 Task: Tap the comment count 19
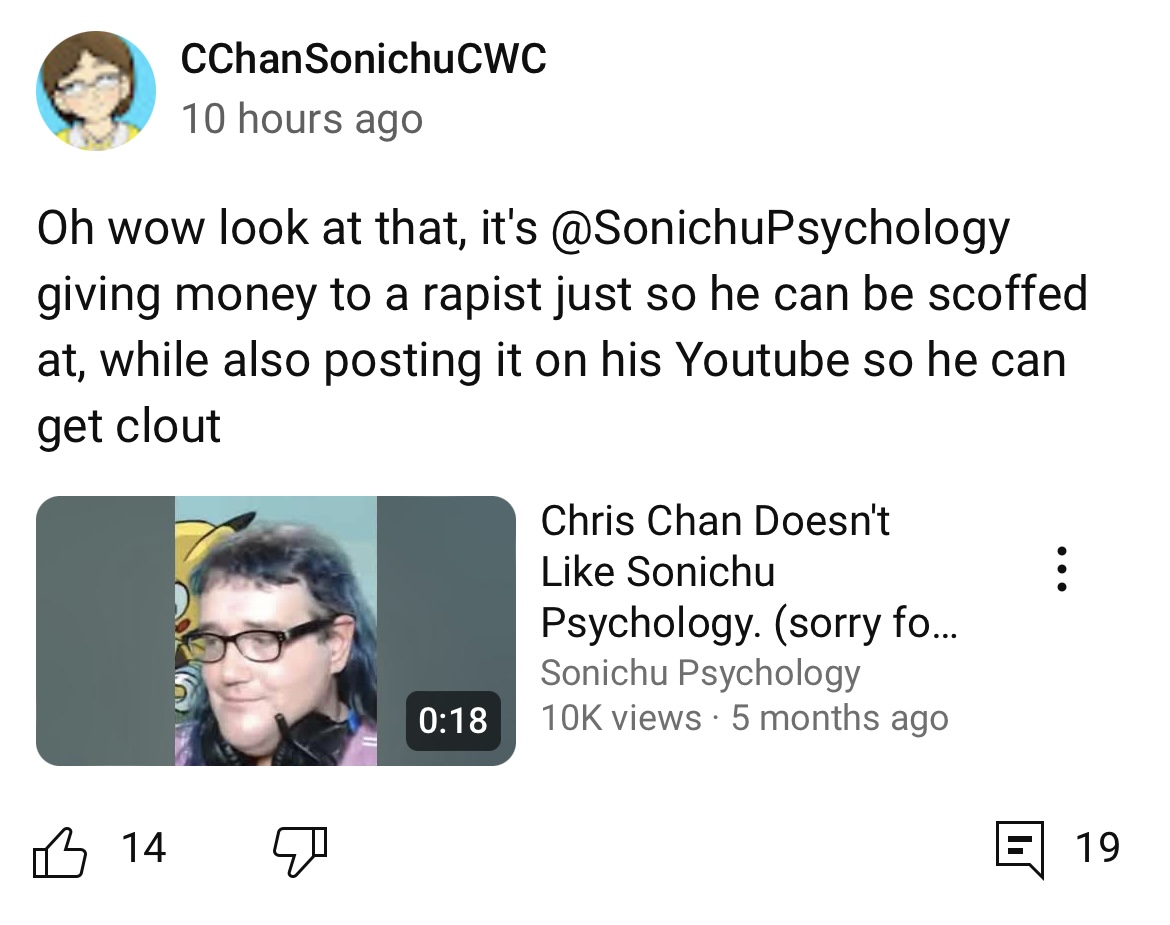coord(1098,848)
